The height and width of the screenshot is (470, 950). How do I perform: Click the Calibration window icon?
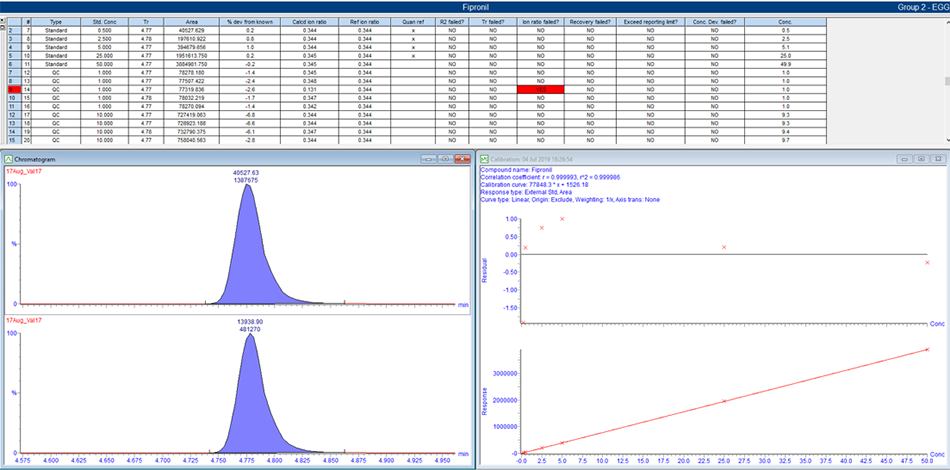(x=486, y=159)
